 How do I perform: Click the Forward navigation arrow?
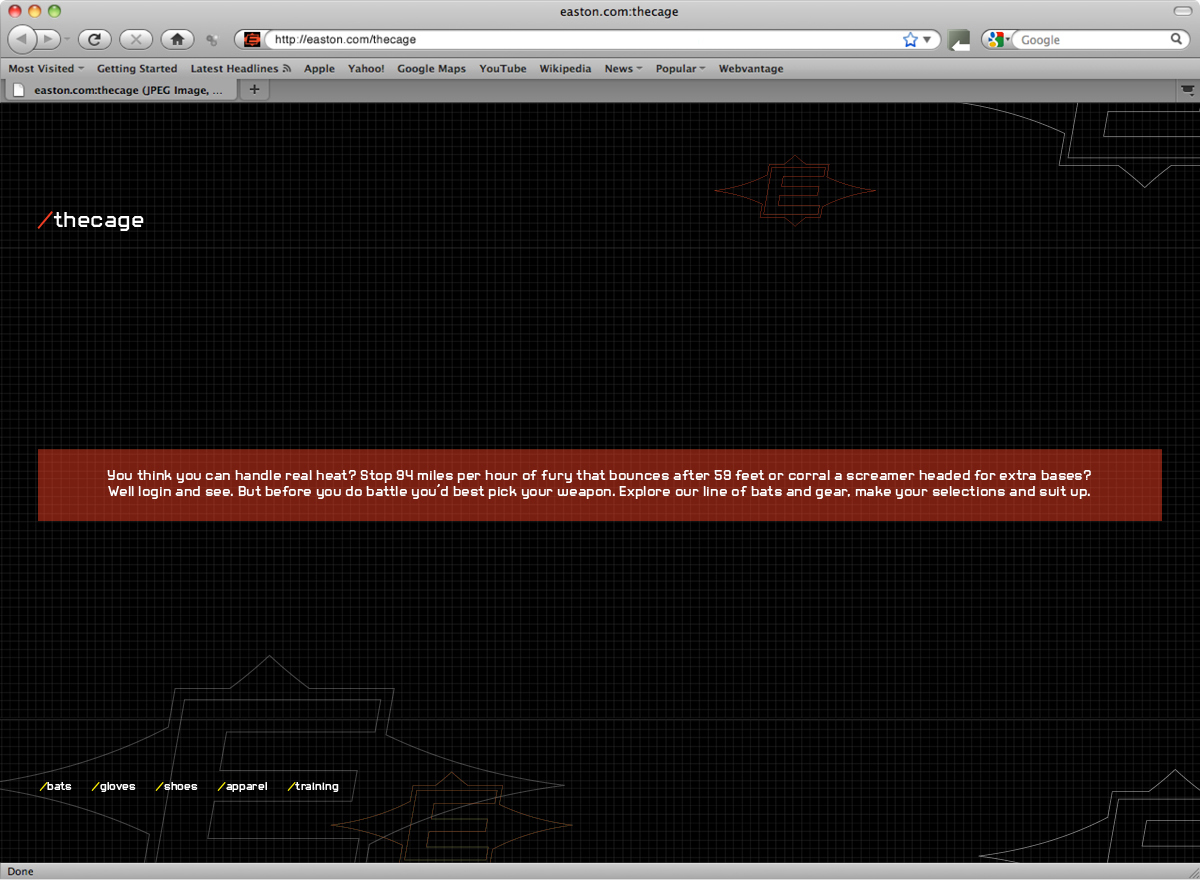click(47, 40)
